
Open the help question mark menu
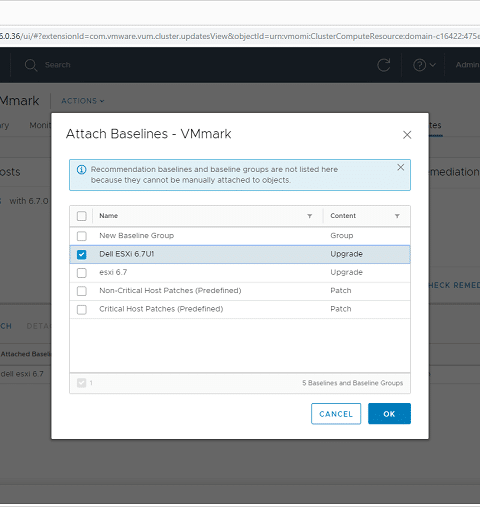tap(424, 65)
